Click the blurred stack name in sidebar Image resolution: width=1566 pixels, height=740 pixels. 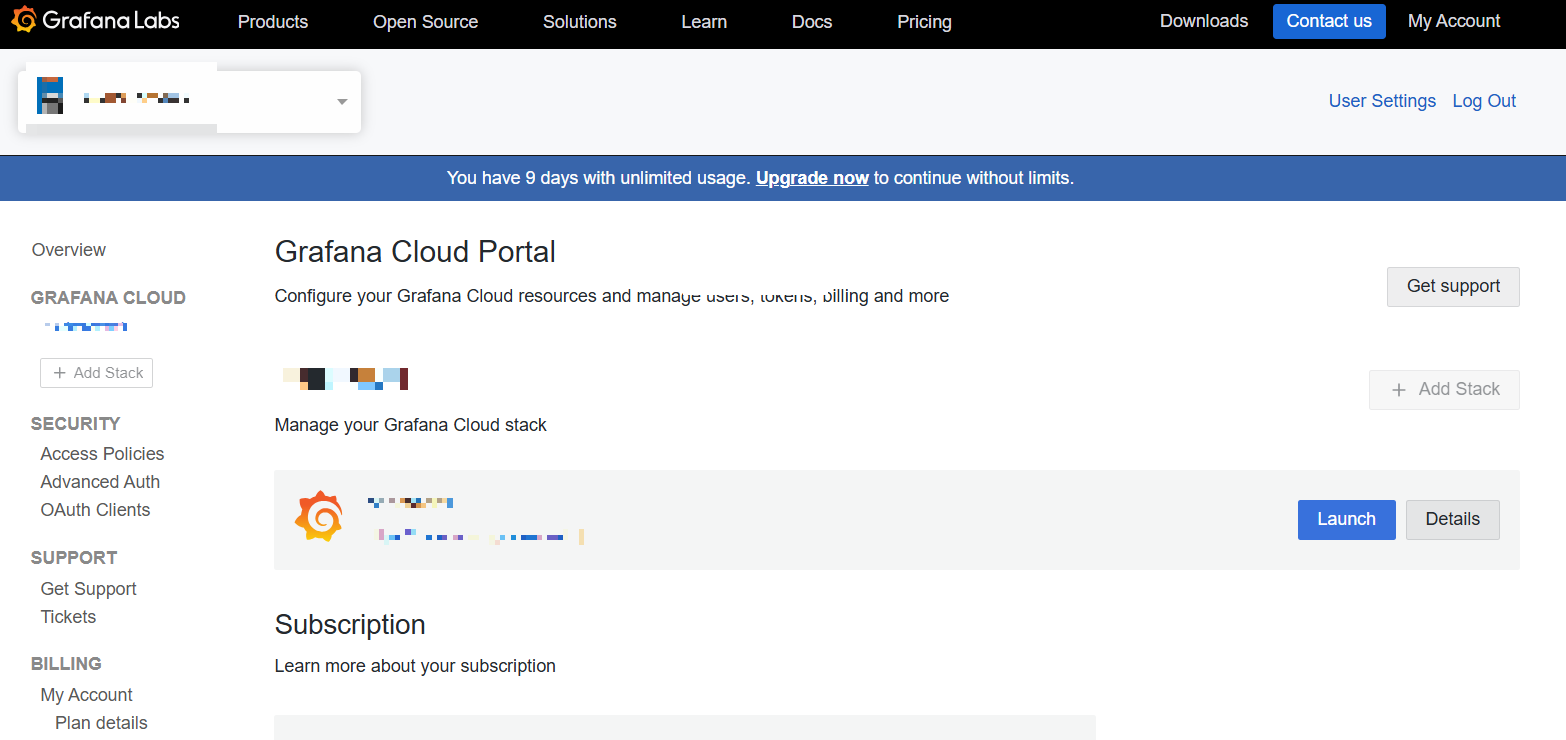[86, 326]
